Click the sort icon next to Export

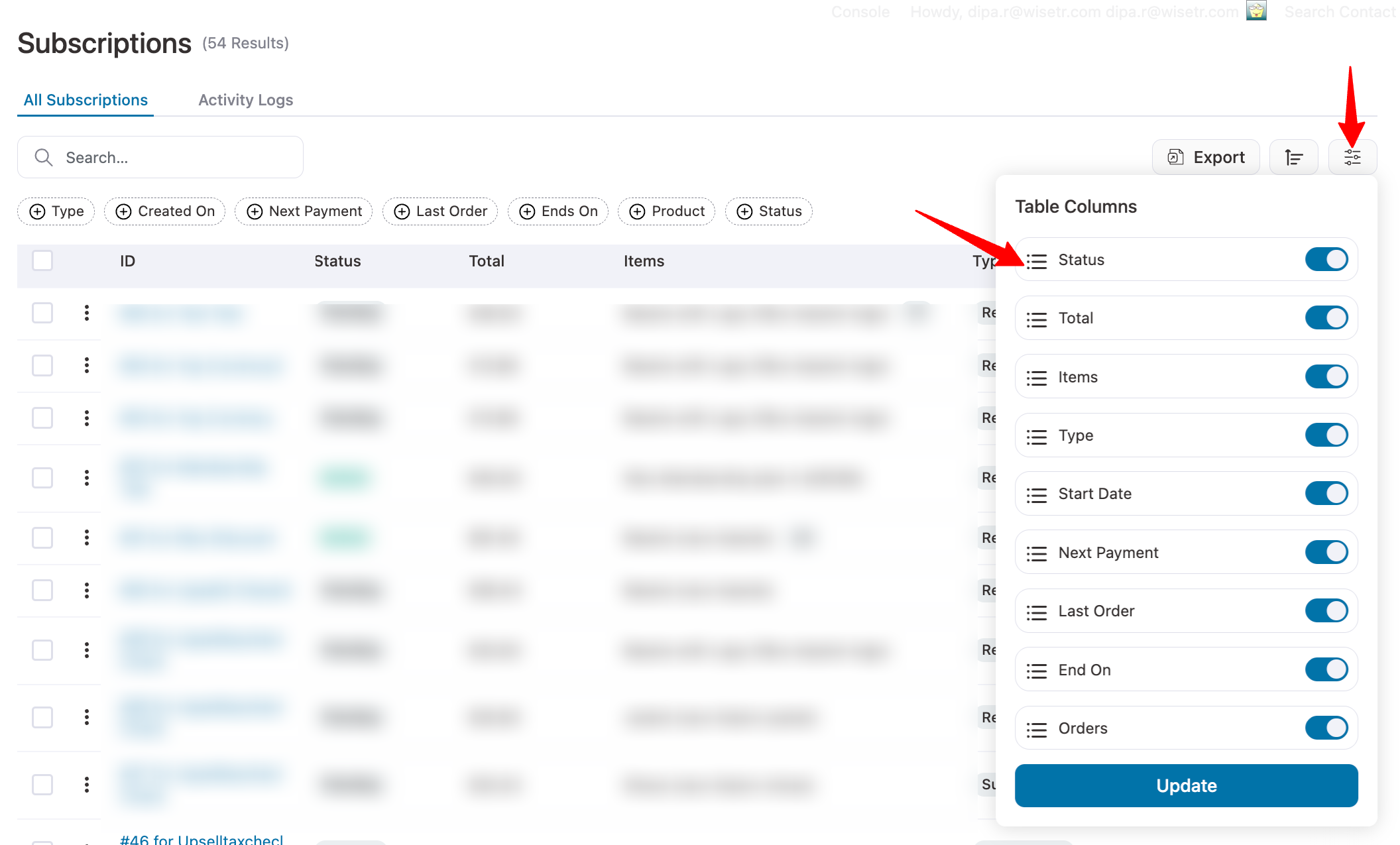coord(1293,157)
